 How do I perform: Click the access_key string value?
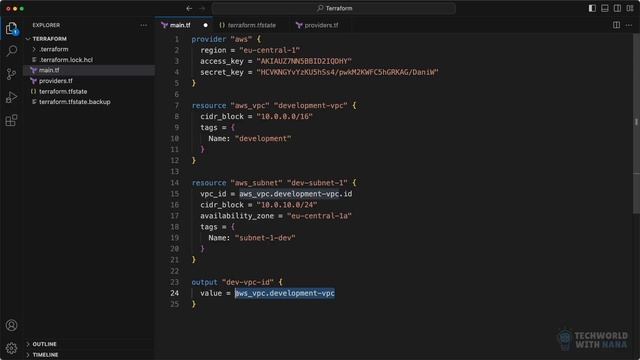(304, 61)
